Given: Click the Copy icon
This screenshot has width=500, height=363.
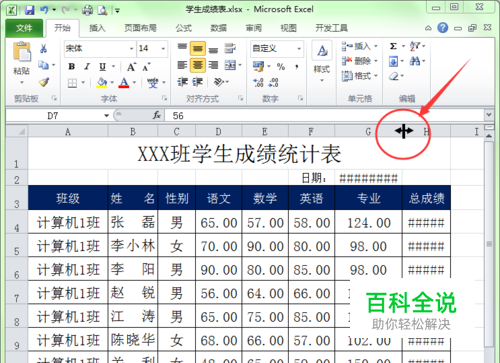Looking at the screenshot, I should [x=43, y=65].
